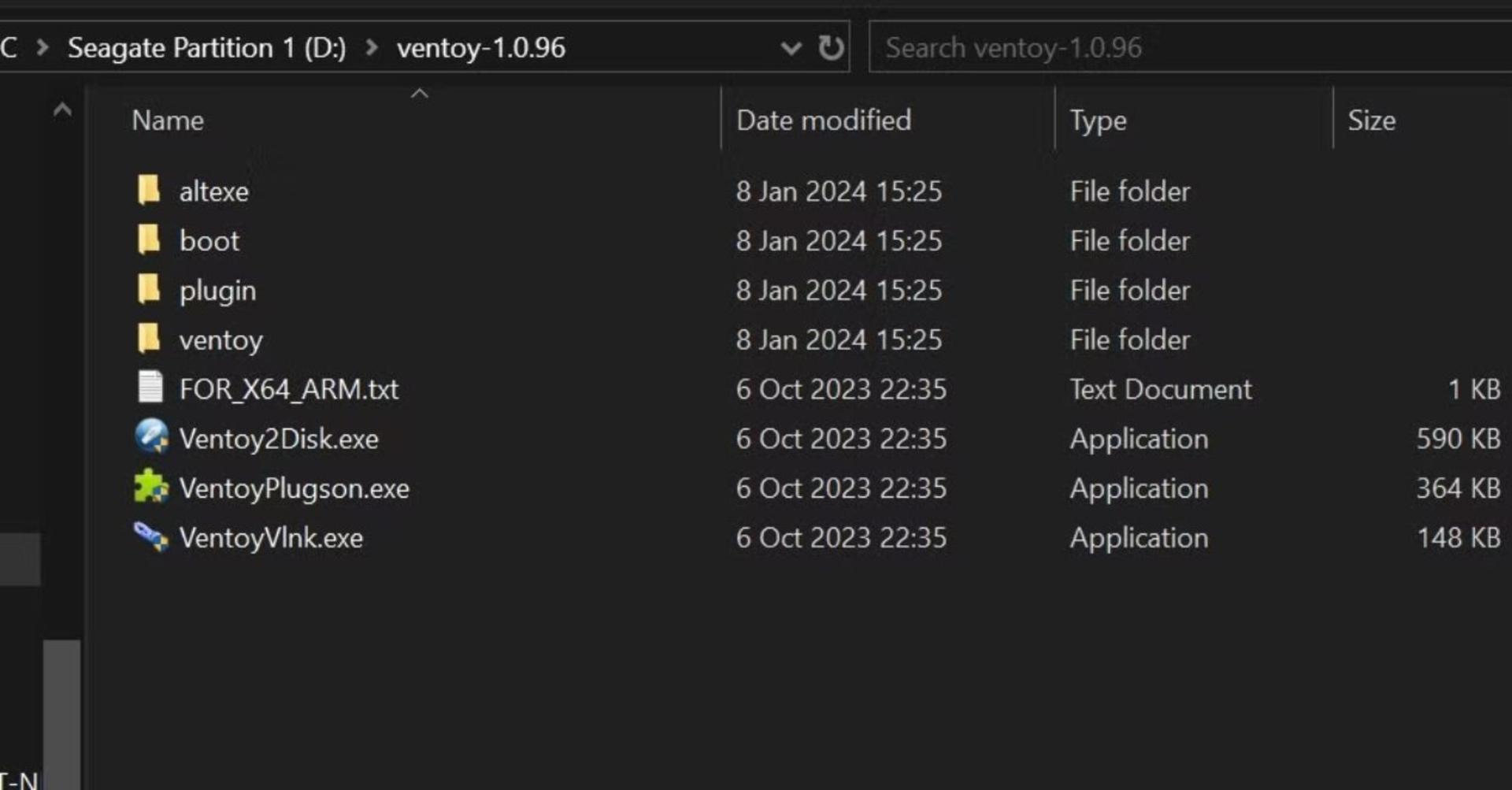Sort files by the Size column
The width and height of the screenshot is (1512, 790).
(x=1372, y=121)
